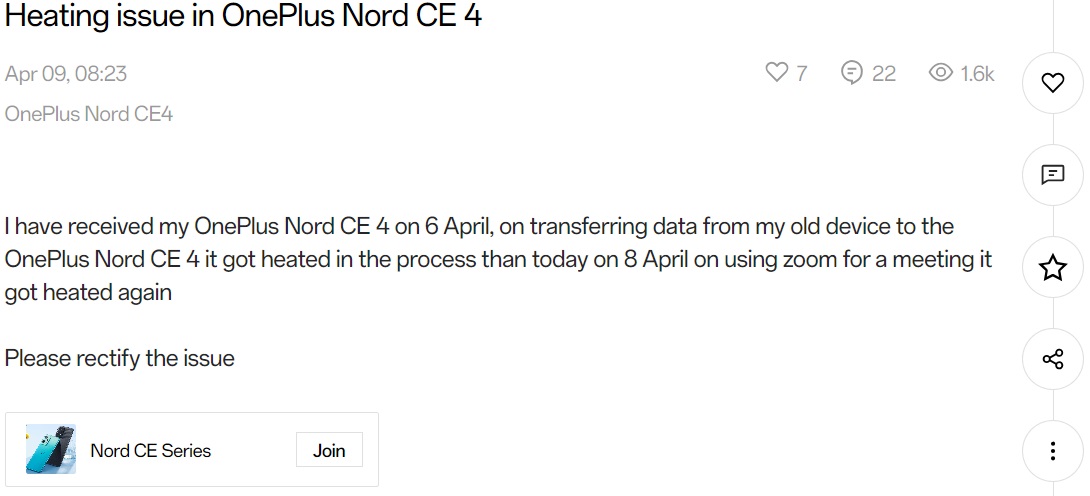1090x496 pixels.
Task: Click the like count number 7
Action: click(x=802, y=73)
